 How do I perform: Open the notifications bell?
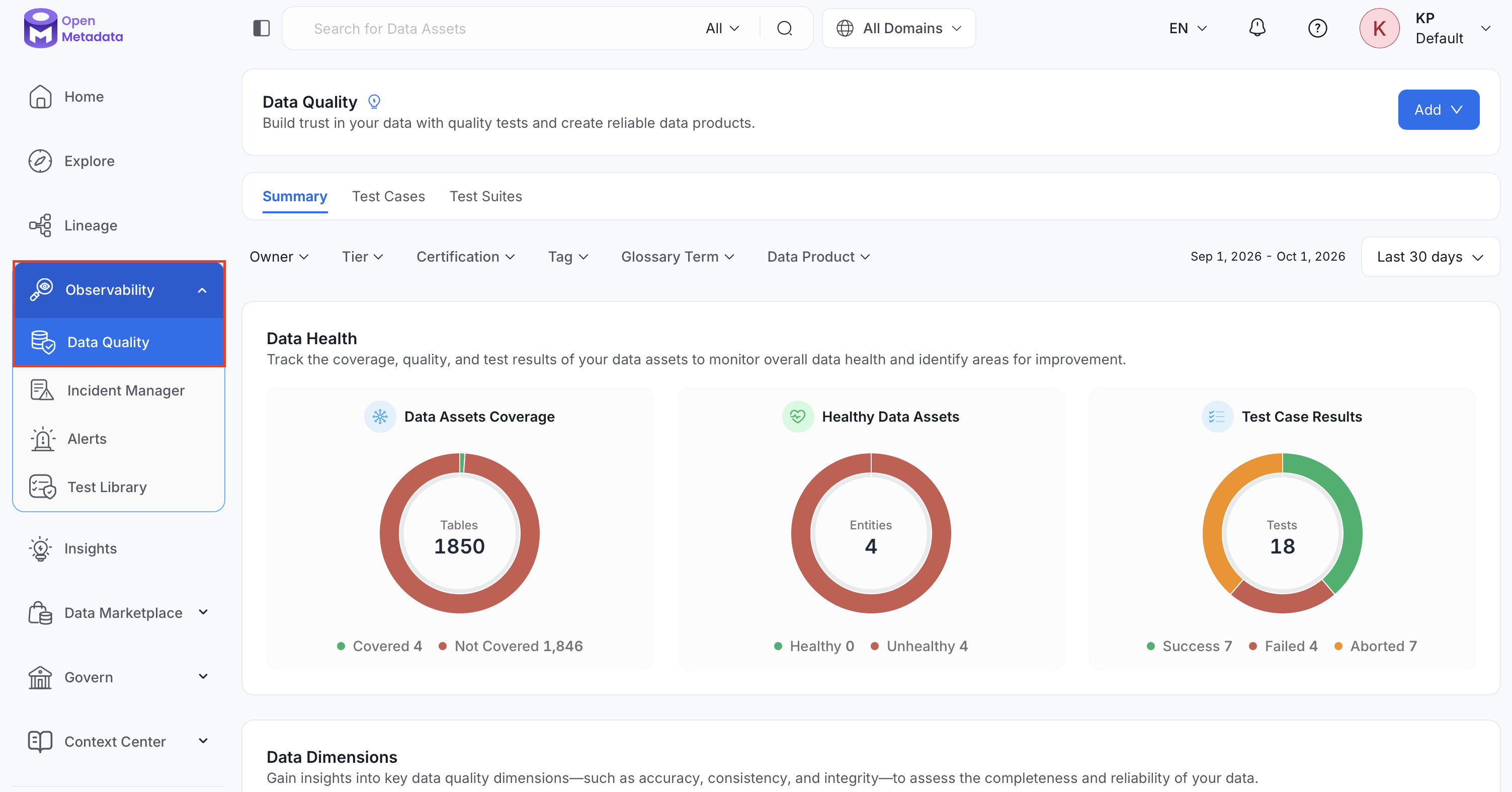[x=1257, y=28]
